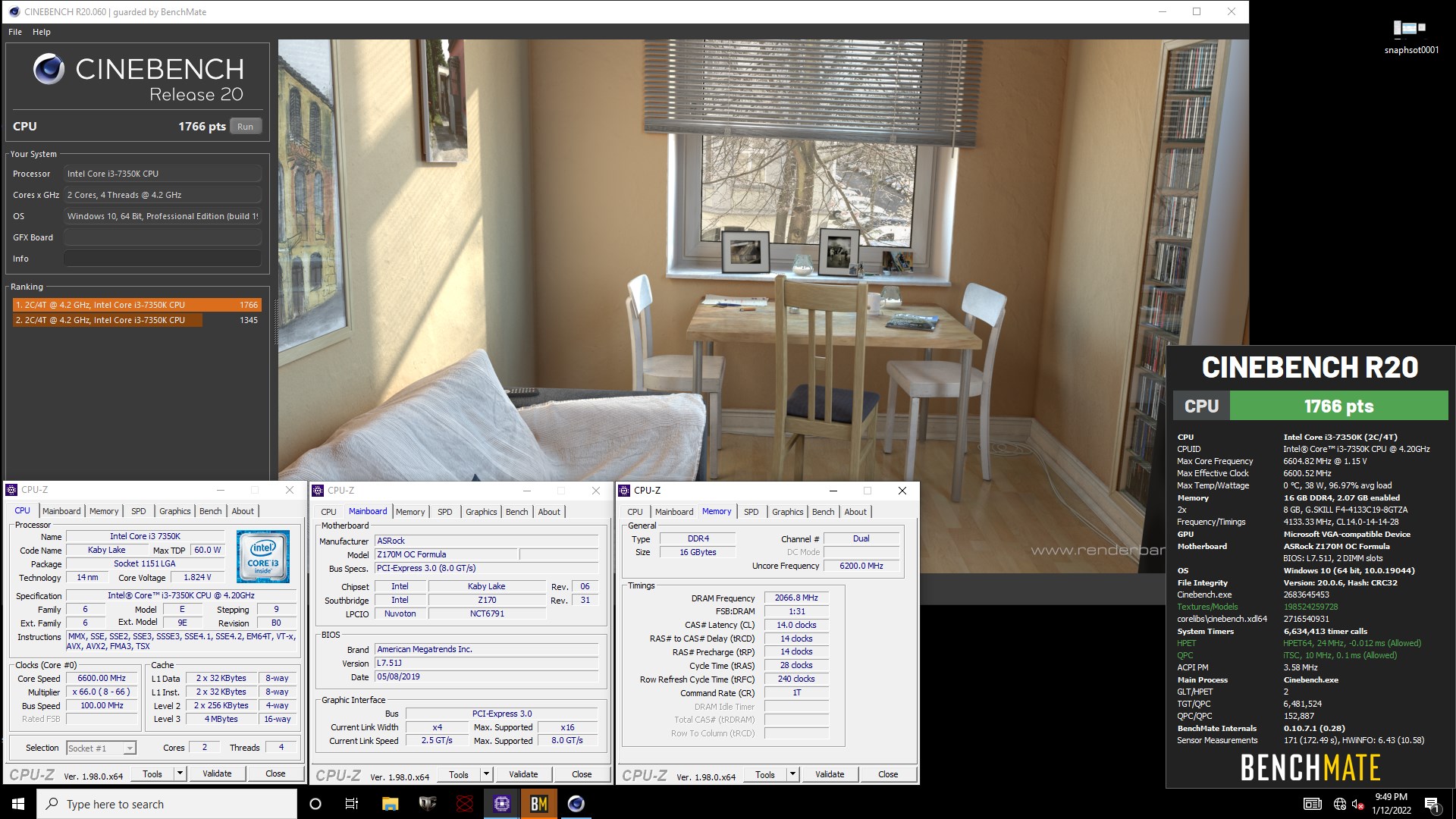The width and height of the screenshot is (1456, 819).
Task: Click the Processor field showing i3-7350K
Action: coord(162,174)
